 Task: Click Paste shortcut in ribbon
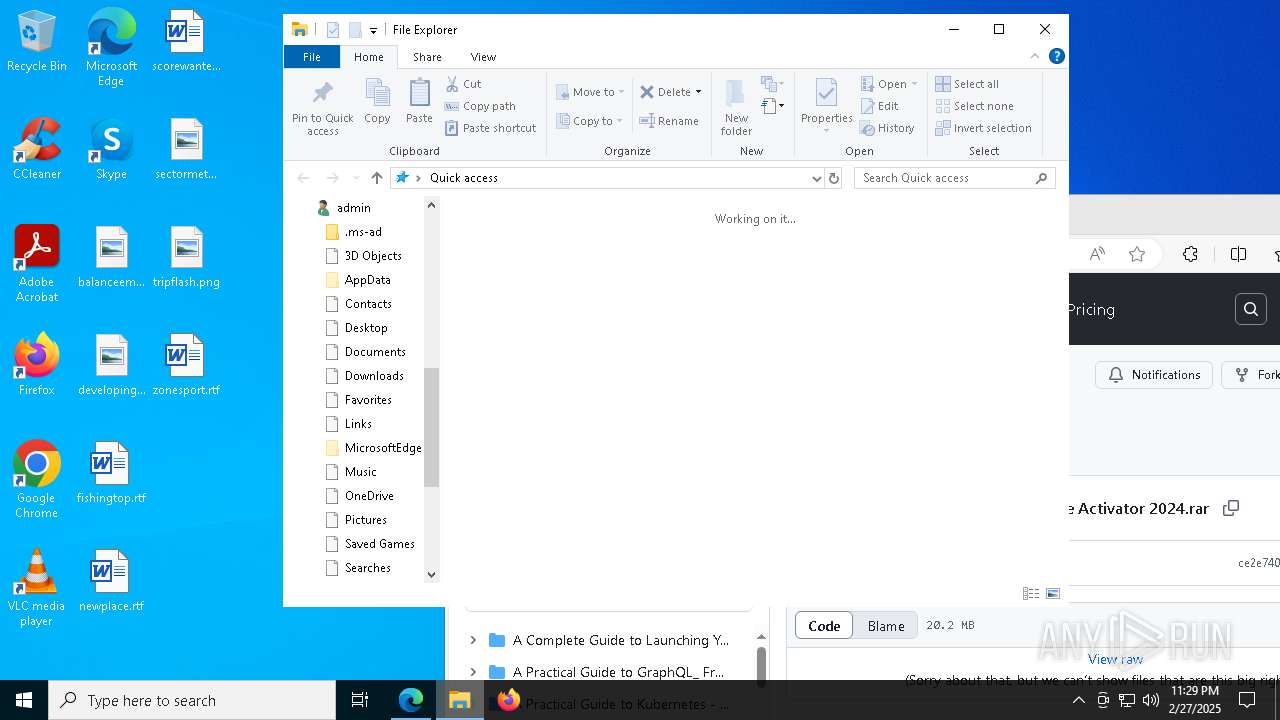click(491, 128)
